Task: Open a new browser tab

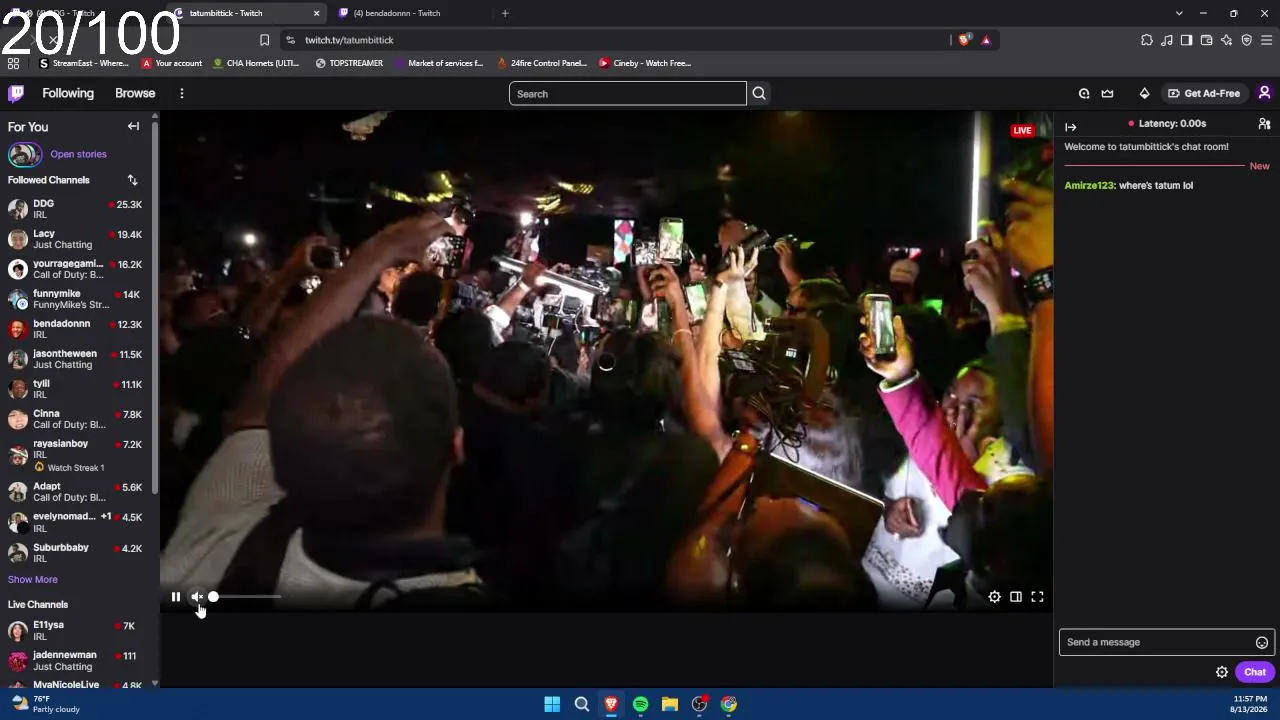Action: coord(505,13)
